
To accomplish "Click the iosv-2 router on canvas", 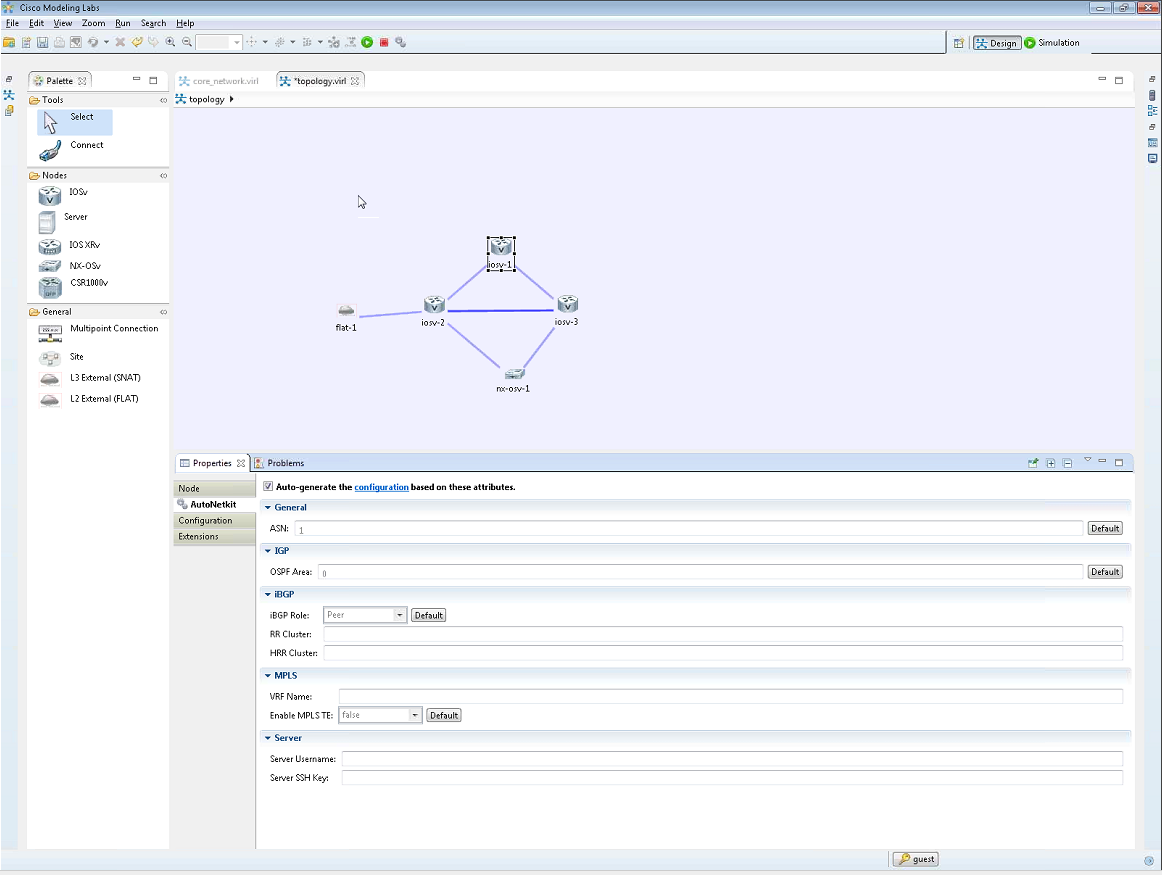I will pos(434,305).
